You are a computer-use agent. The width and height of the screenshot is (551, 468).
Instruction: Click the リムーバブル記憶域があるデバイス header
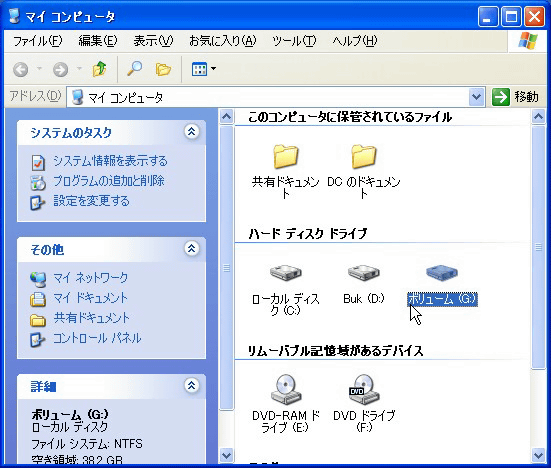click(336, 351)
